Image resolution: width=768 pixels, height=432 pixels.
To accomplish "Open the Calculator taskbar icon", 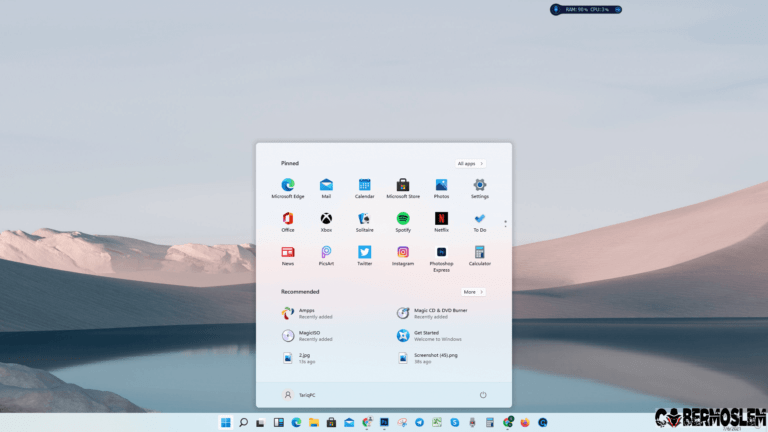I will tap(490, 422).
